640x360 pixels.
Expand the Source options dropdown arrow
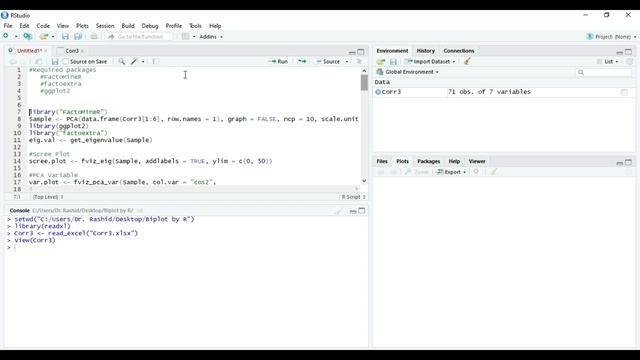pos(347,62)
